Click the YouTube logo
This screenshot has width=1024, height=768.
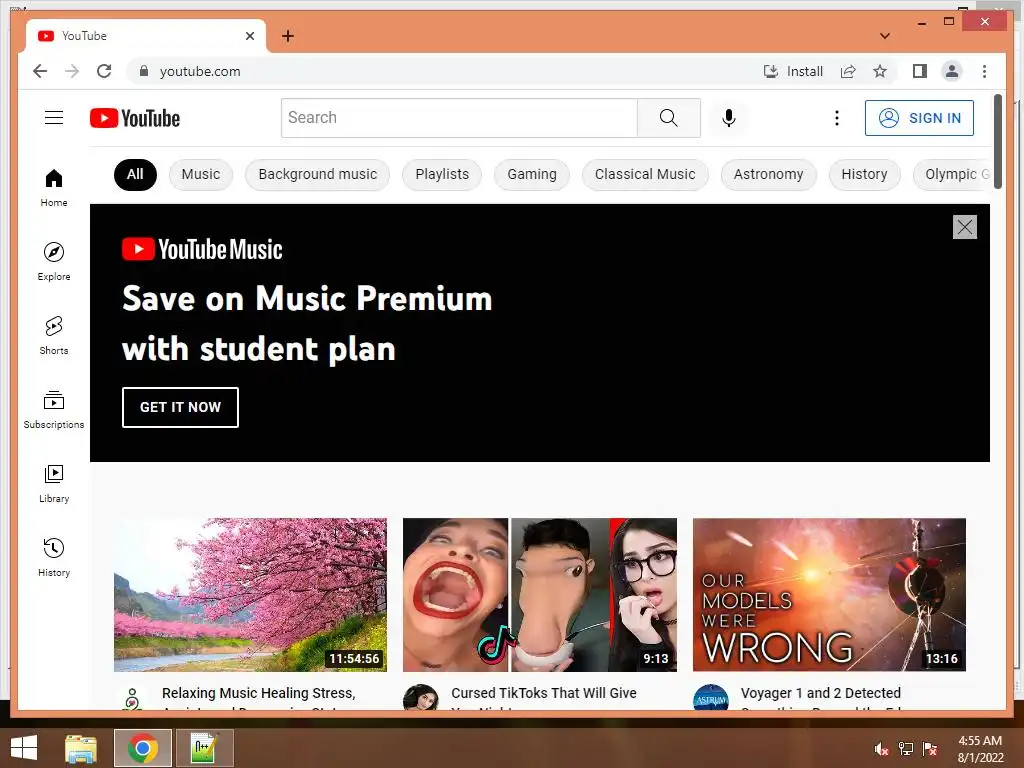(x=135, y=118)
